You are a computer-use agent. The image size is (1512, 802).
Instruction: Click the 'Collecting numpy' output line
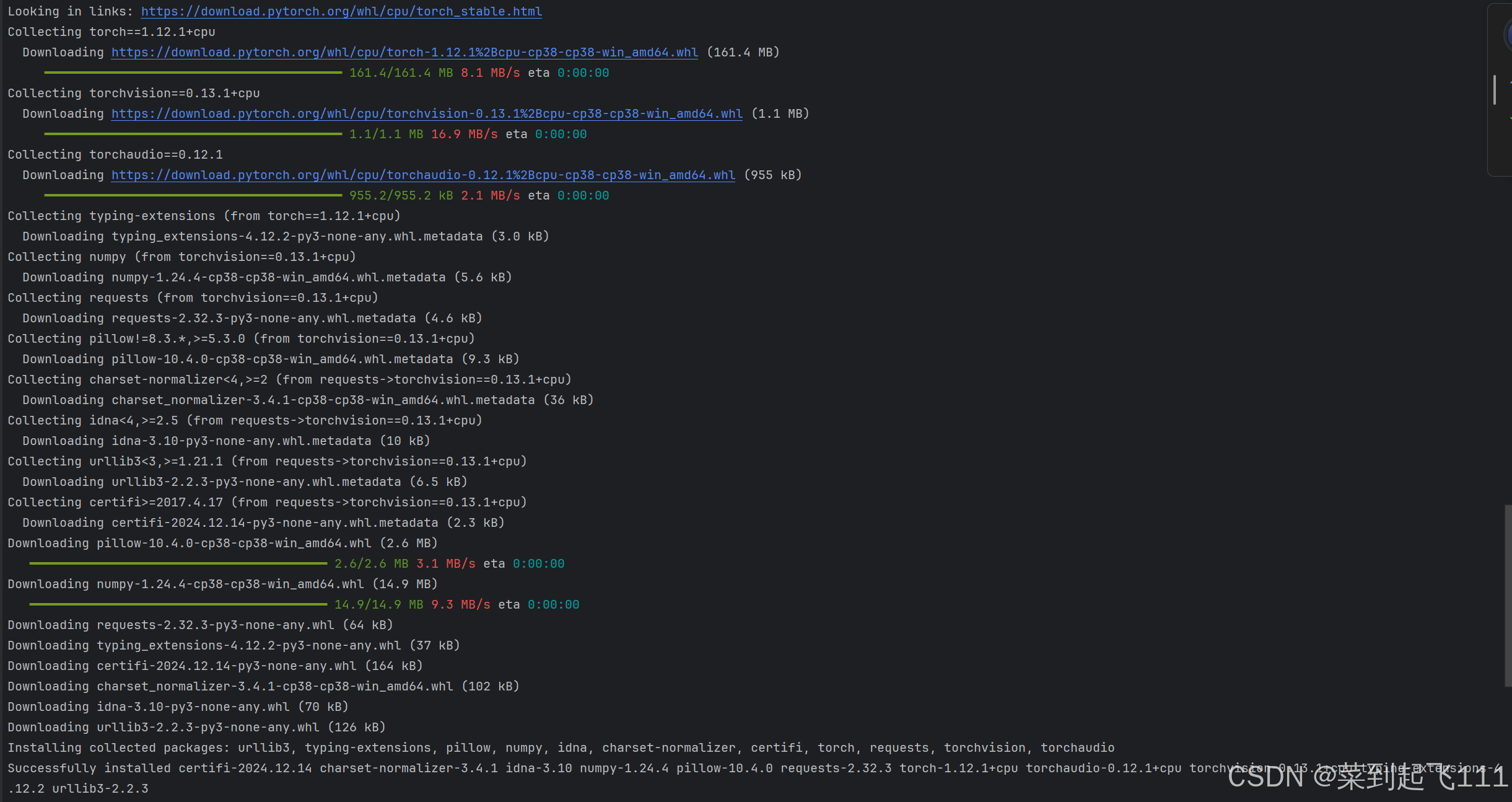(181, 257)
